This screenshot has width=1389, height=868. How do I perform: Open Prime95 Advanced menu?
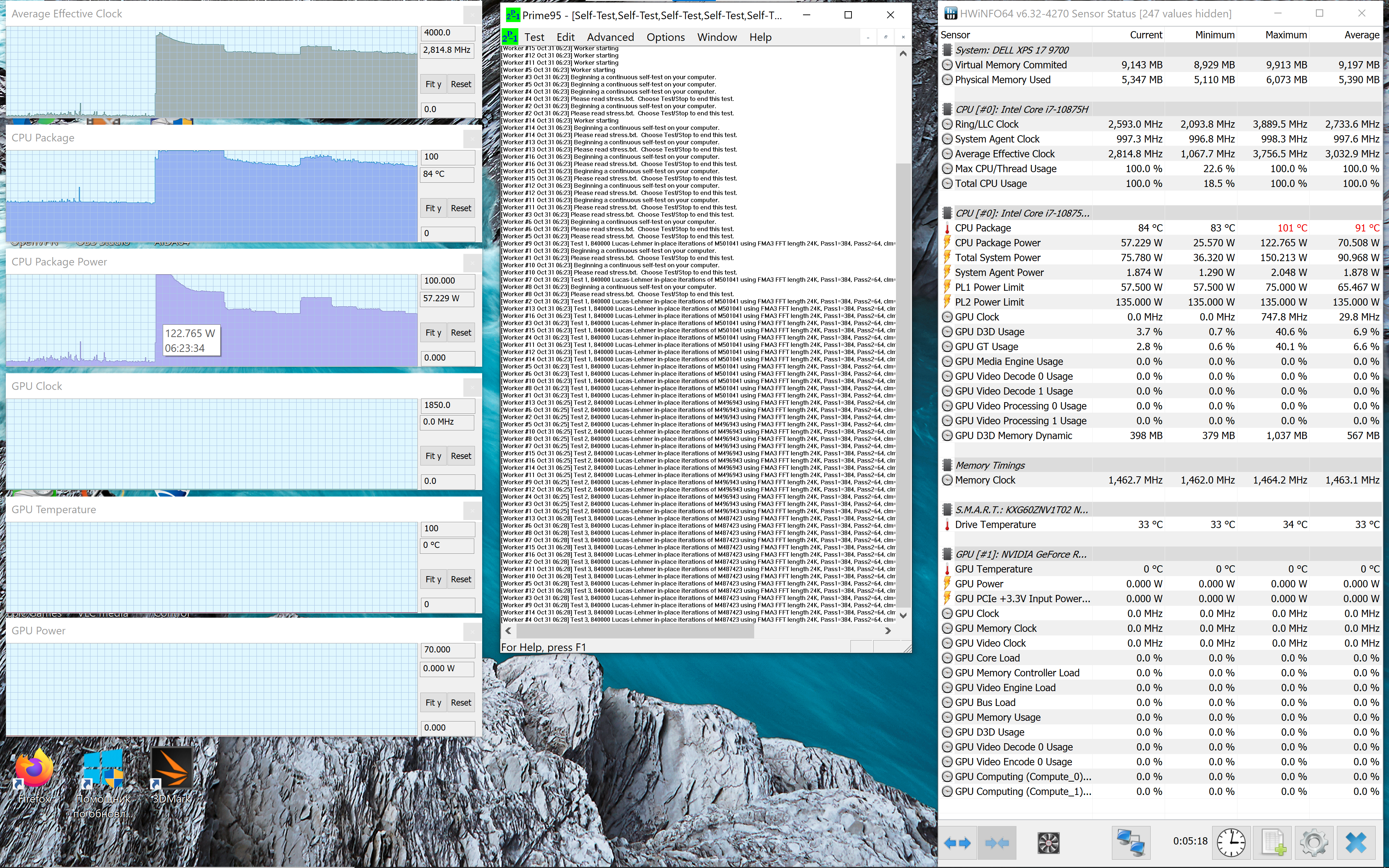click(610, 37)
